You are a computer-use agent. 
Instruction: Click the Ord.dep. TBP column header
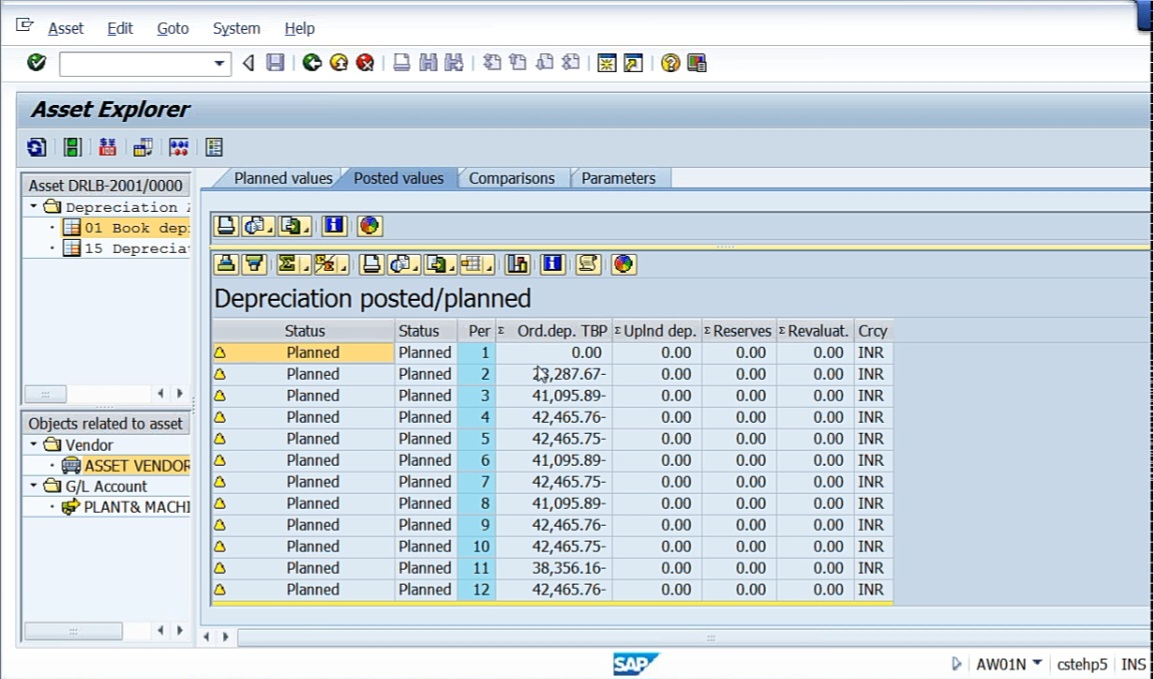[554, 331]
